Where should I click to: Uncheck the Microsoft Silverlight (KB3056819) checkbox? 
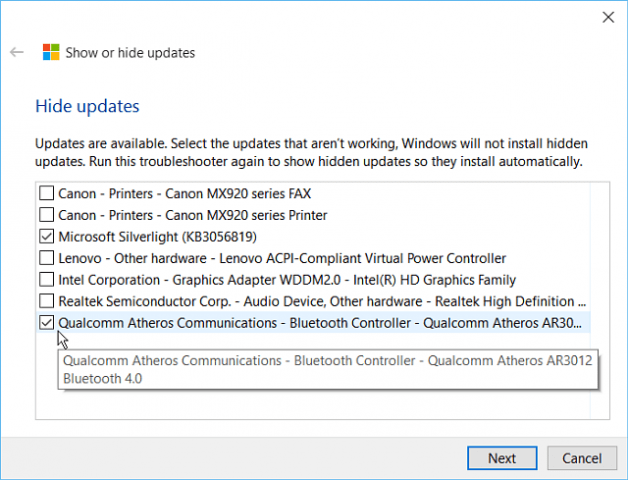[46, 236]
